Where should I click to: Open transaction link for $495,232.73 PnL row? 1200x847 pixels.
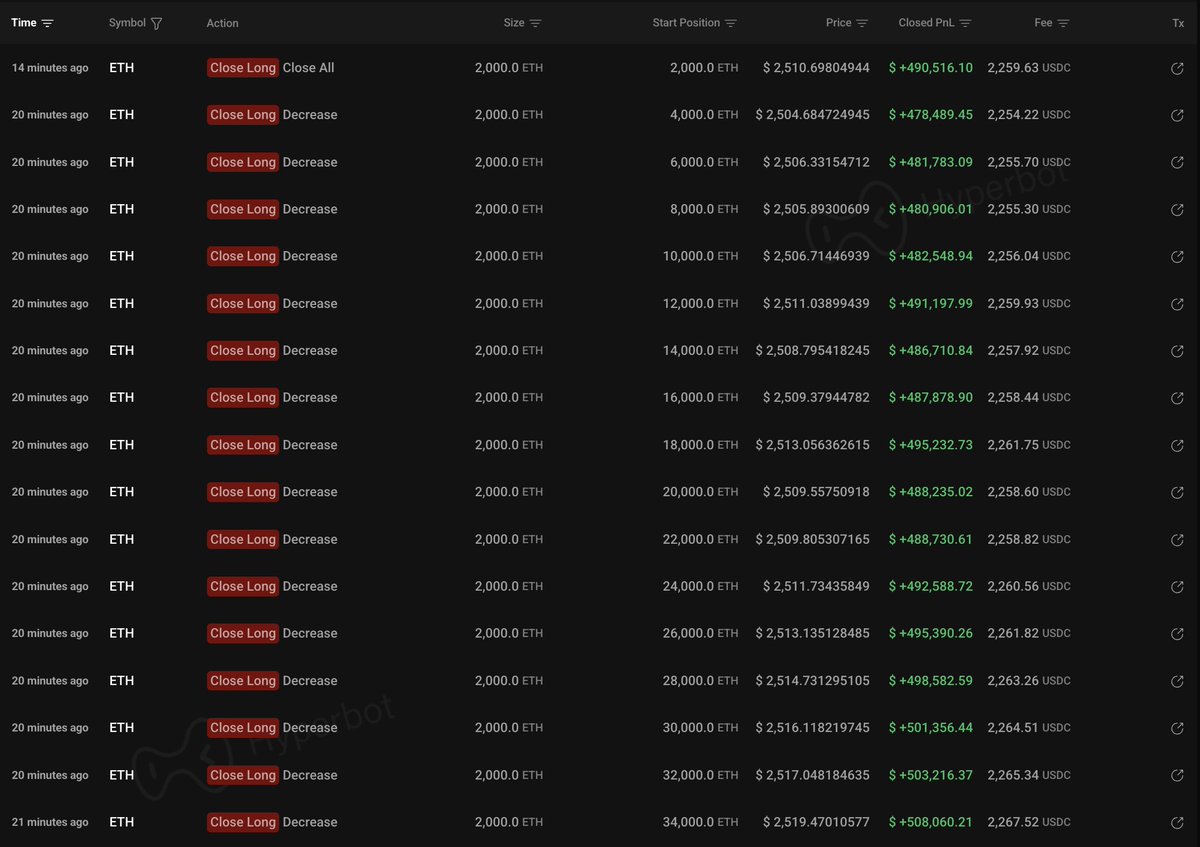tap(1177, 446)
